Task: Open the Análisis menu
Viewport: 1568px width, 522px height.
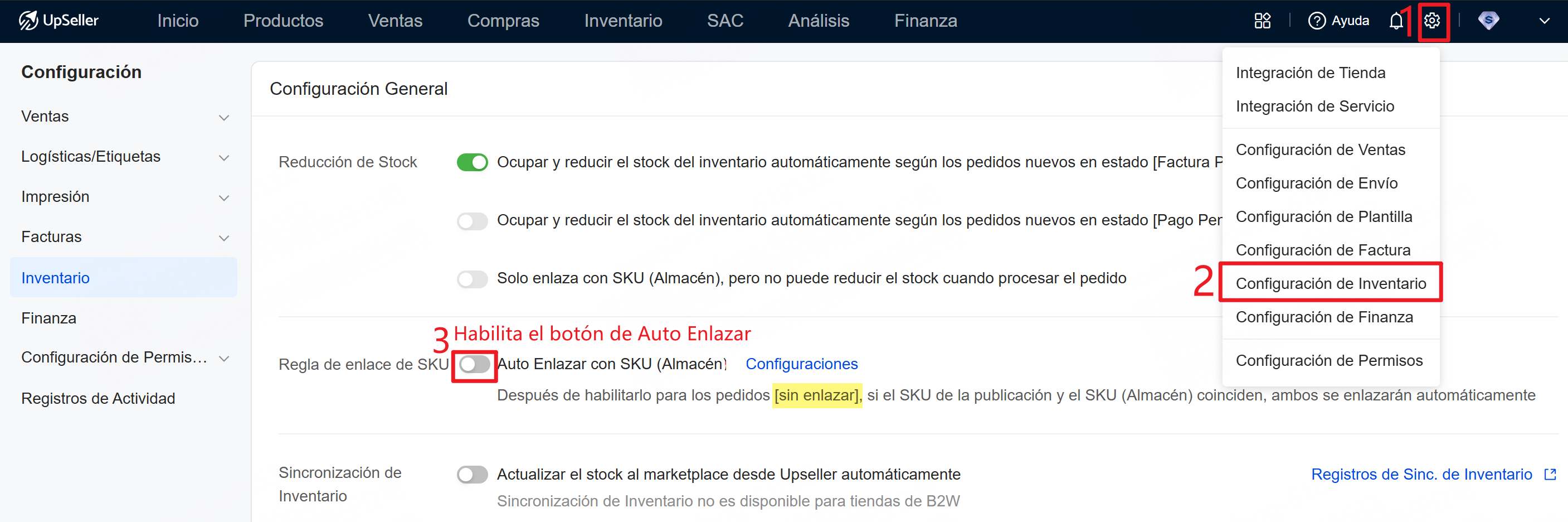Action: click(818, 21)
